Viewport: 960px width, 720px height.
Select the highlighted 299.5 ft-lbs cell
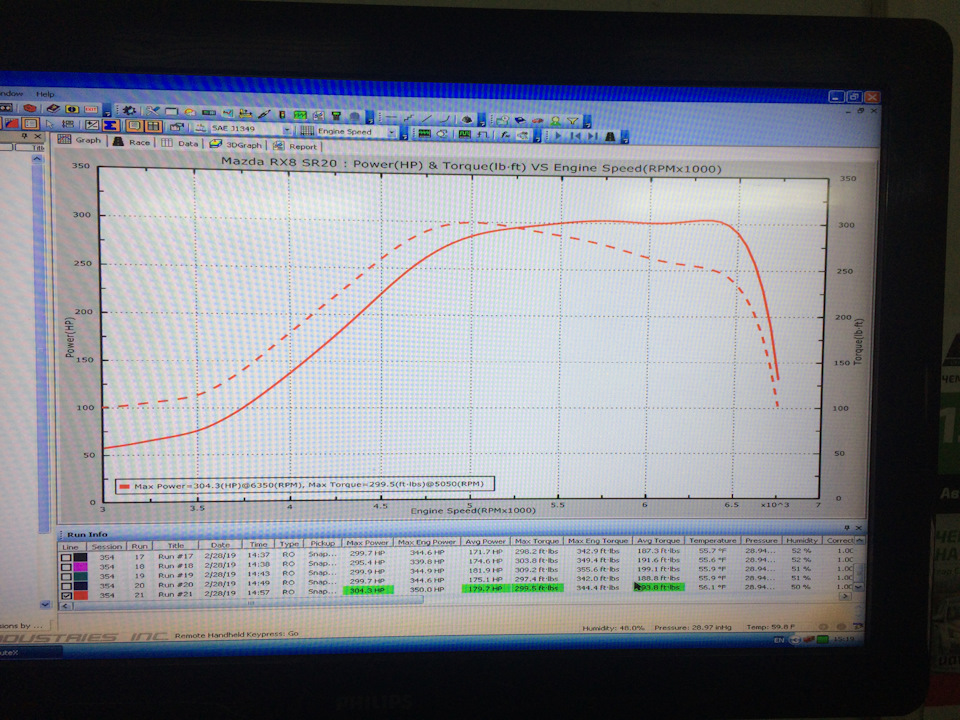tap(536, 588)
